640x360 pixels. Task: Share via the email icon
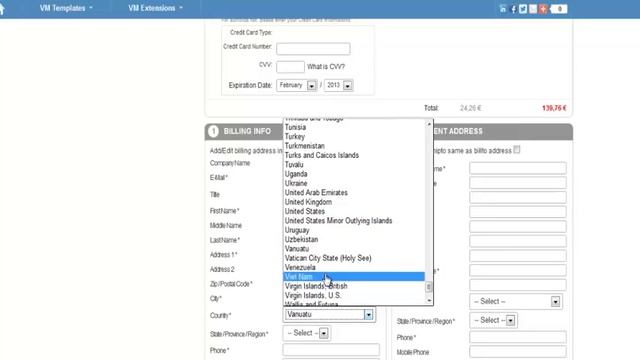pos(533,9)
